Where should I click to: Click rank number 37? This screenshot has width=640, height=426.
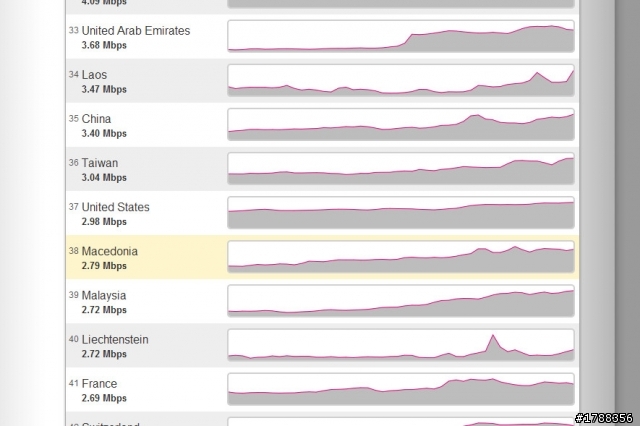click(x=73, y=207)
